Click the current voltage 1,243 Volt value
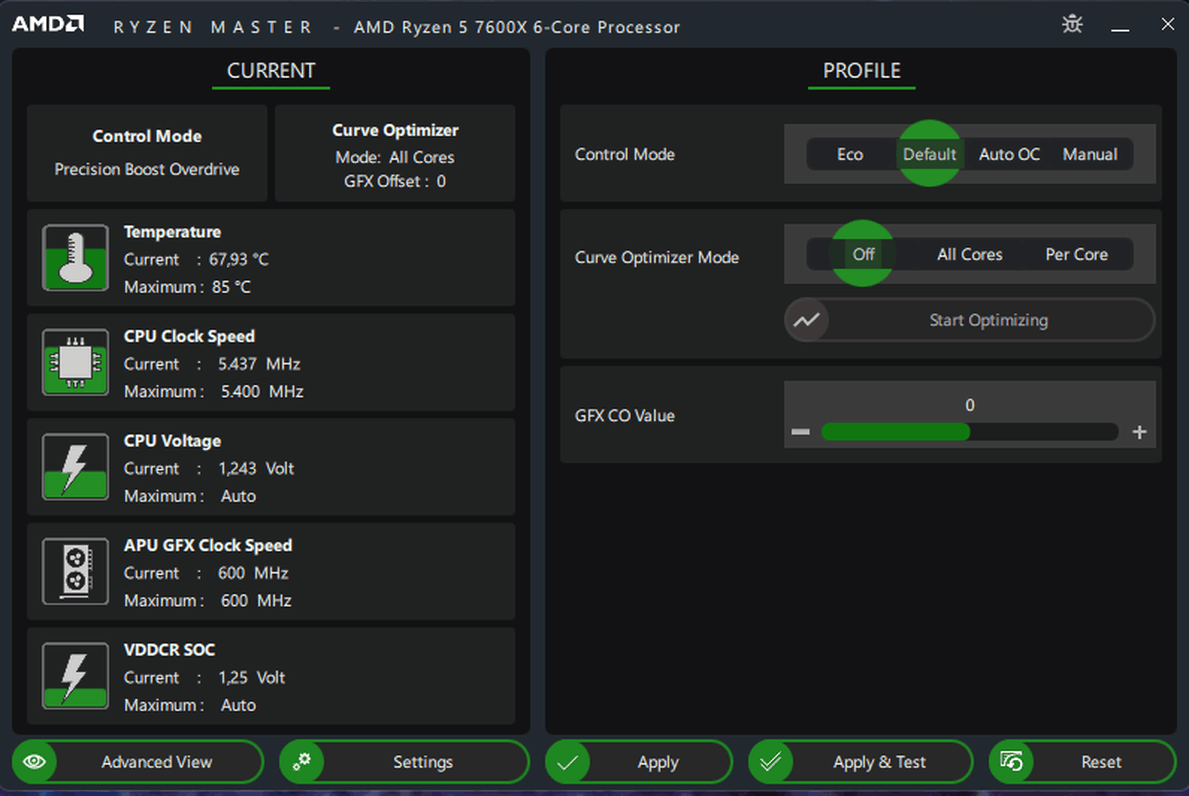The height and width of the screenshot is (796, 1189). point(256,469)
